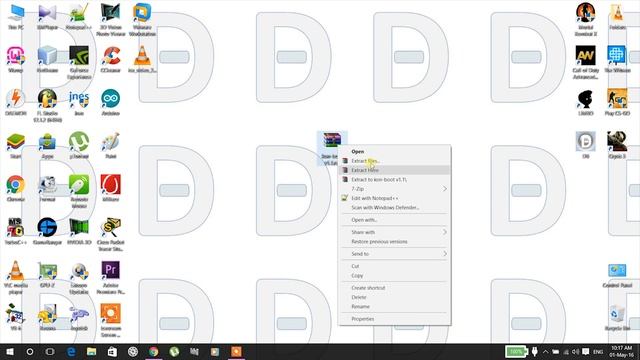This screenshot has height=360, width=640.
Task: Select the Call of Duty Advanced Warfare shortcut
Action: click(585, 62)
